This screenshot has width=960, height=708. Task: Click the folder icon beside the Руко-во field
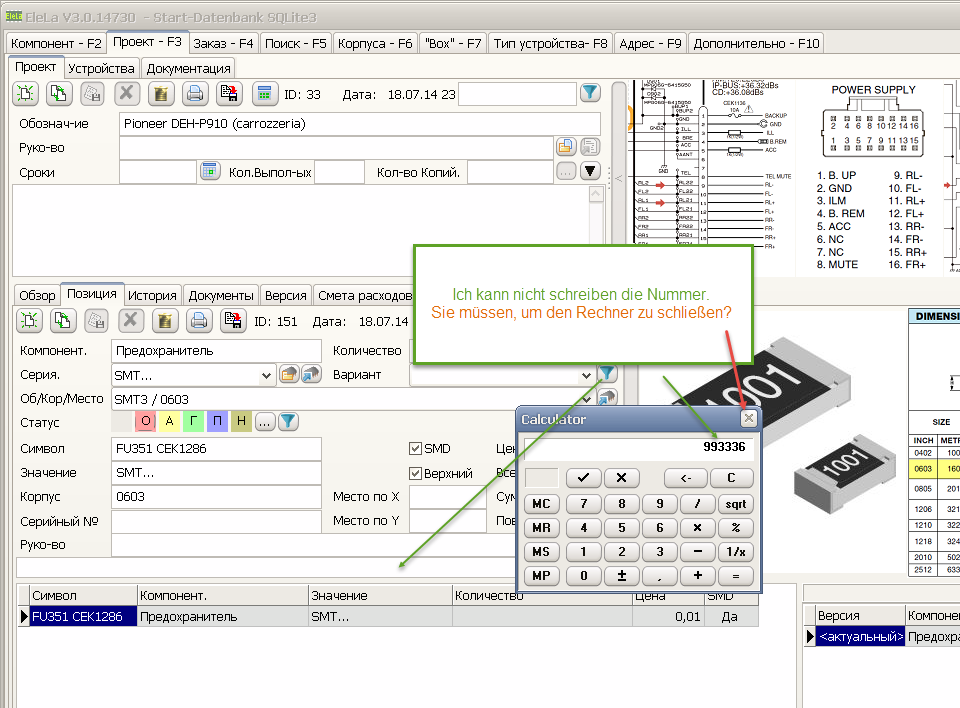click(x=566, y=146)
